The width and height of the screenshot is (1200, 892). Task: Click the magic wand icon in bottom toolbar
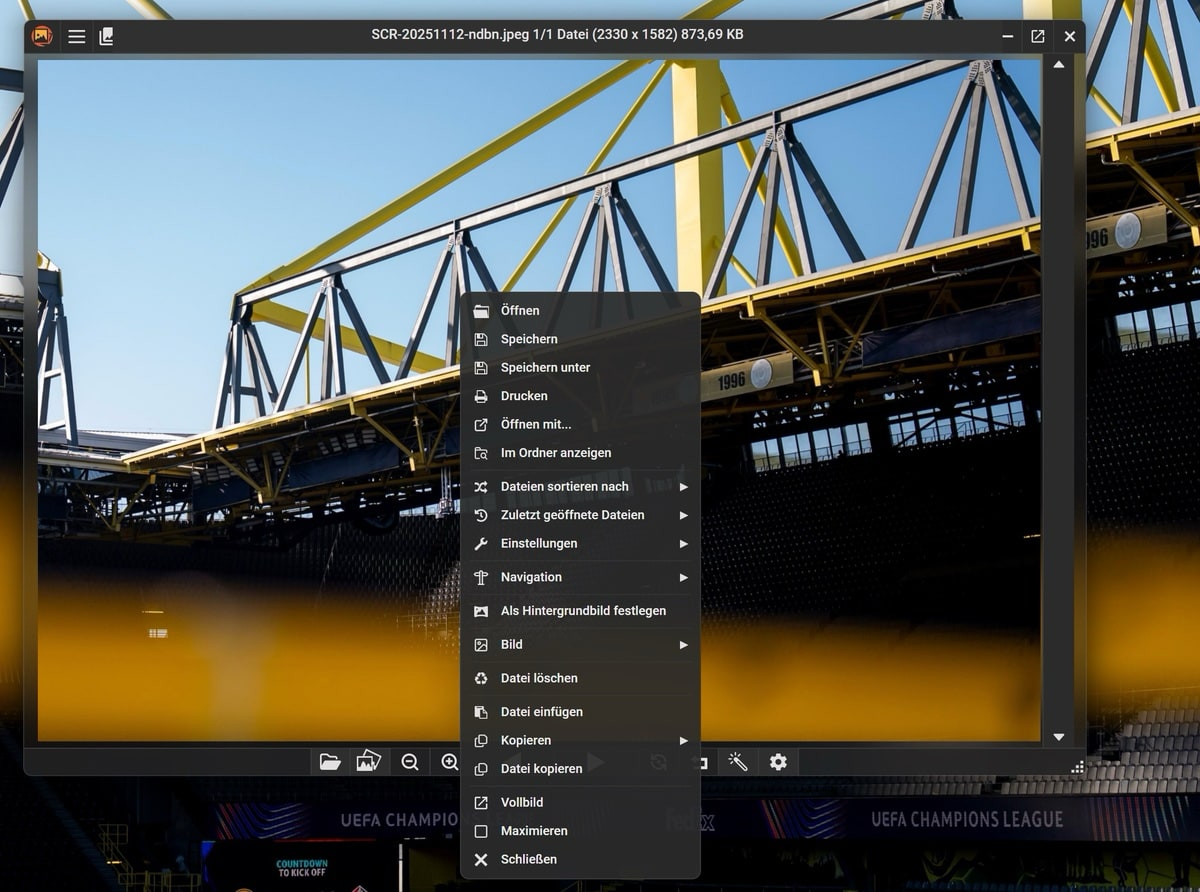(x=738, y=762)
